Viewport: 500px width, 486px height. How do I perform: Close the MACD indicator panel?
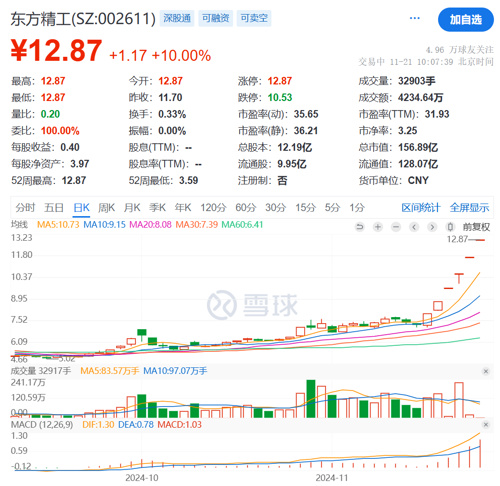(486, 425)
